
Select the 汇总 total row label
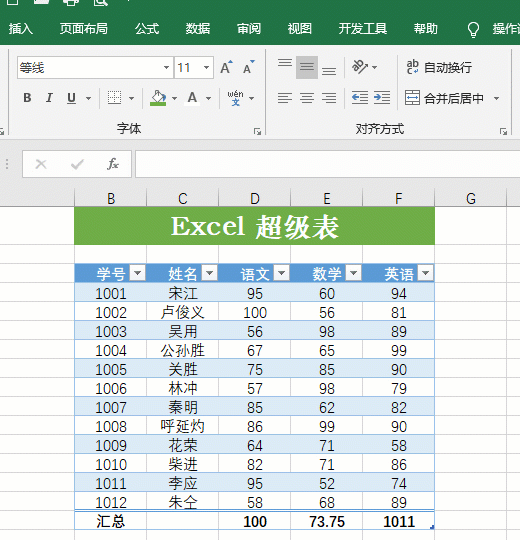tap(111, 521)
